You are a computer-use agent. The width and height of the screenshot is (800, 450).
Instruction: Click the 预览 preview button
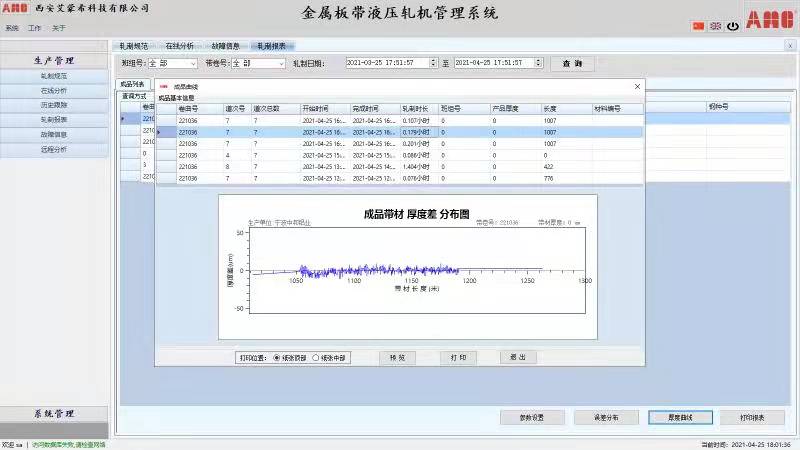[397, 357]
